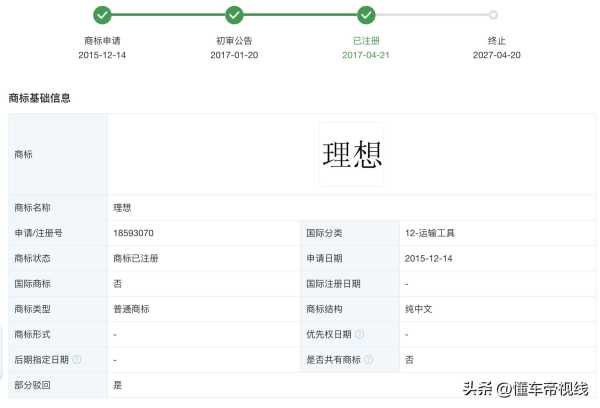Click the green checkmark above 已注册
The image size is (600, 408).
pos(366,15)
